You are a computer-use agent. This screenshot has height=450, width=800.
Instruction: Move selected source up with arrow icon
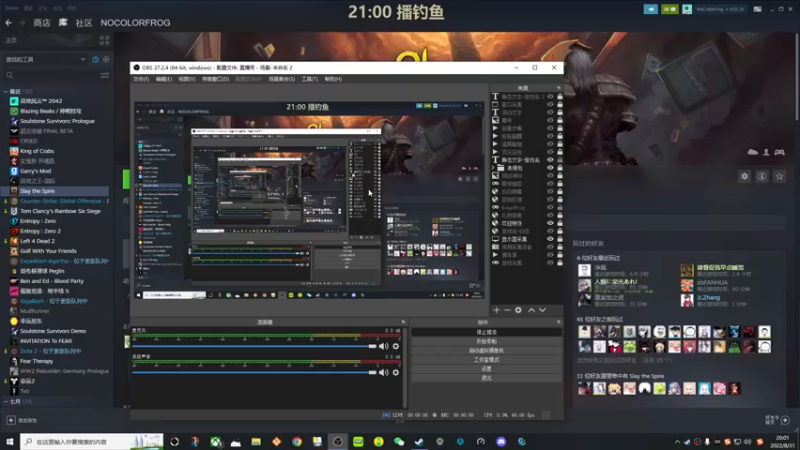[531, 310]
